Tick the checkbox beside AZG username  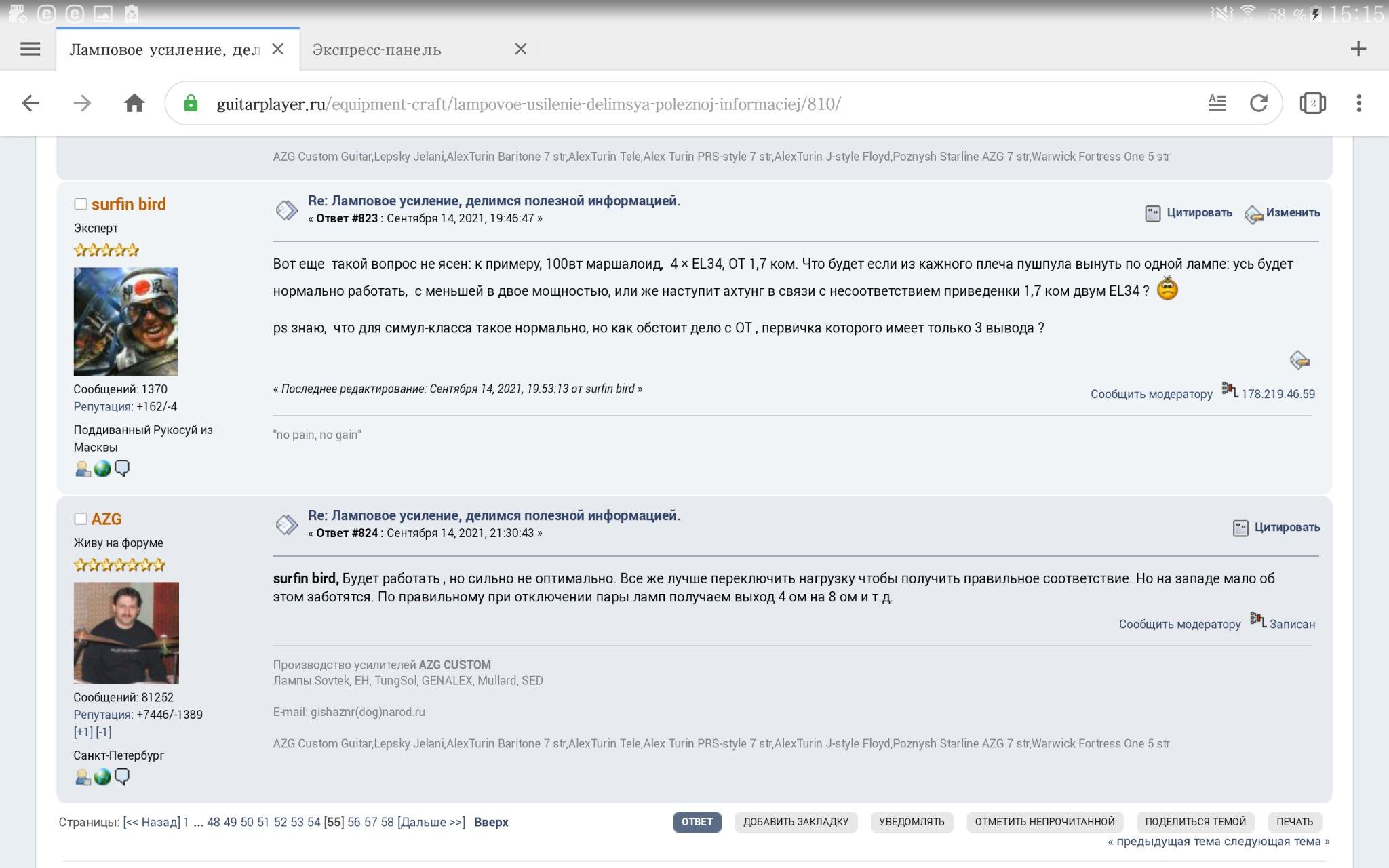click(x=81, y=519)
